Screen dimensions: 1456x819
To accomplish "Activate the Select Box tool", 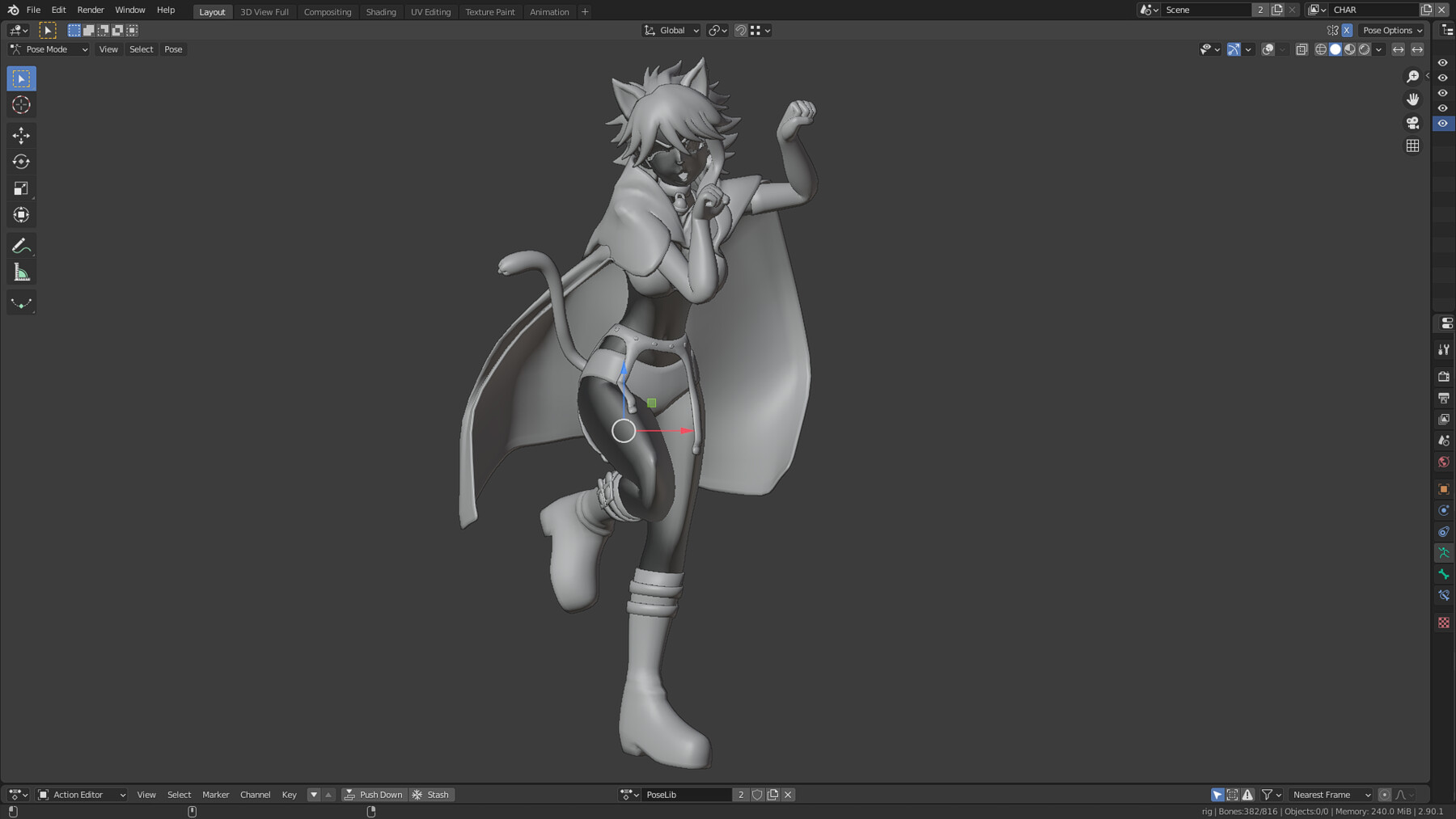I will [21, 78].
